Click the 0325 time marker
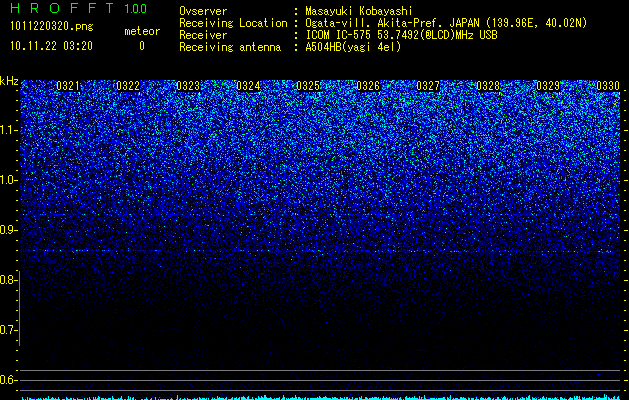The width and height of the screenshot is (629, 400). pos(308,86)
